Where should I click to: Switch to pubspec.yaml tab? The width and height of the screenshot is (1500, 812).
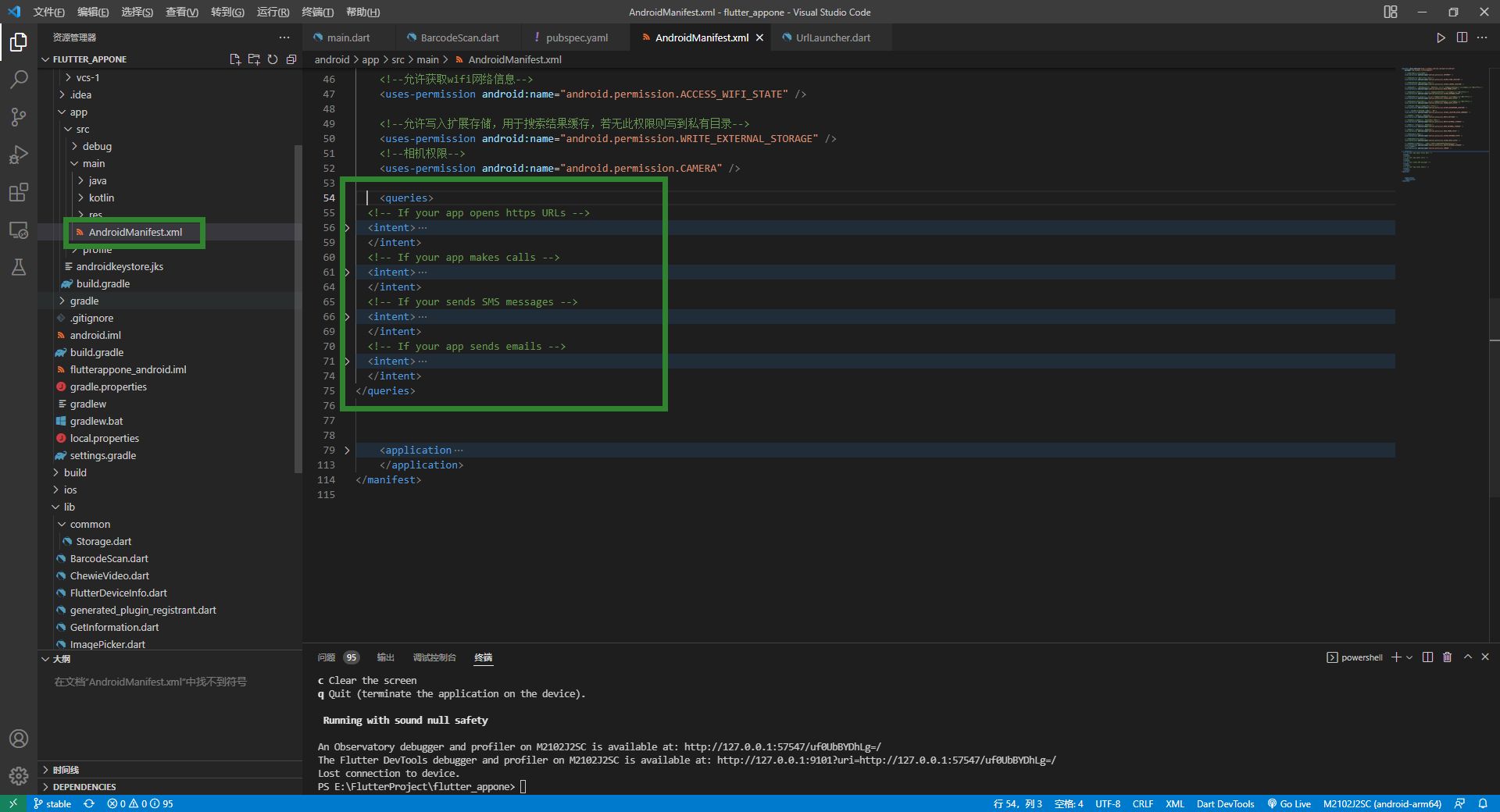tap(576, 37)
